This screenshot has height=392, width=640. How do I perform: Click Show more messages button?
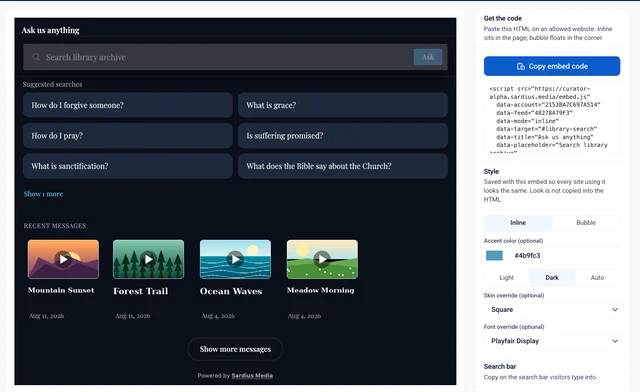(235, 349)
